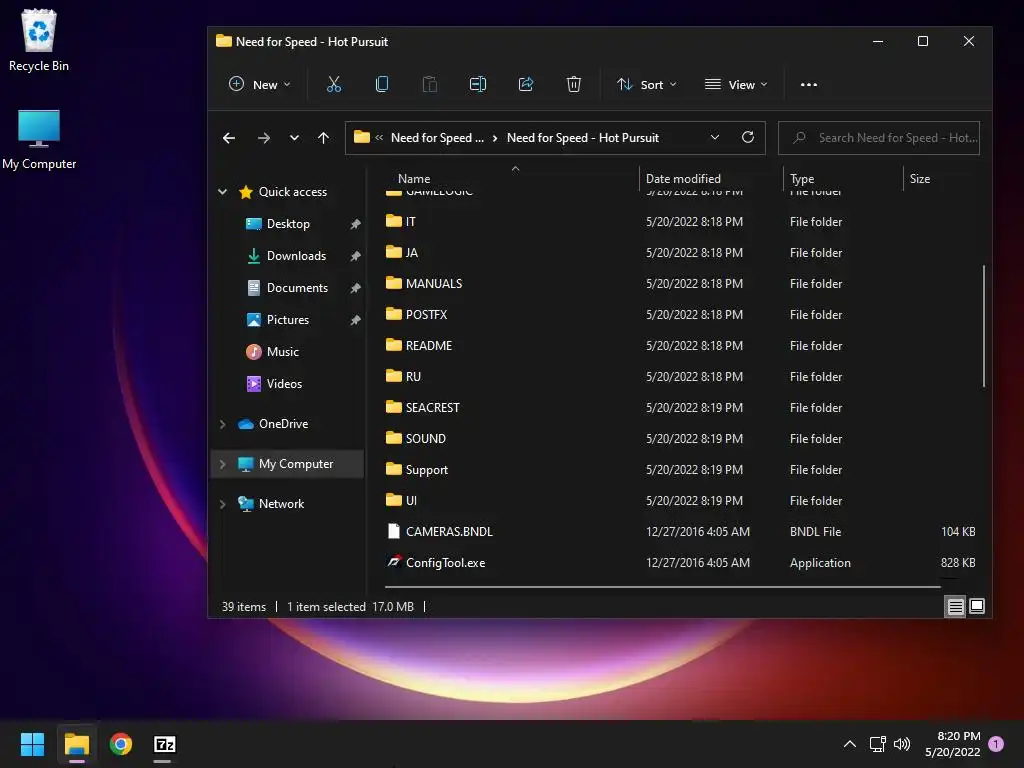Viewport: 1024px width, 768px height.
Task: Launch Google Chrome from taskbar
Action: point(121,744)
